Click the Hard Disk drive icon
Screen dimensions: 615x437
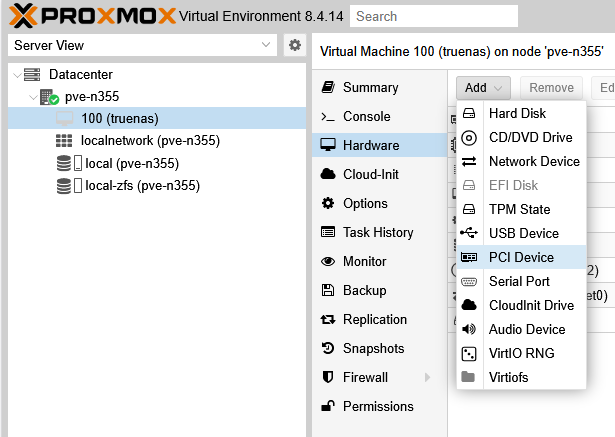point(469,113)
